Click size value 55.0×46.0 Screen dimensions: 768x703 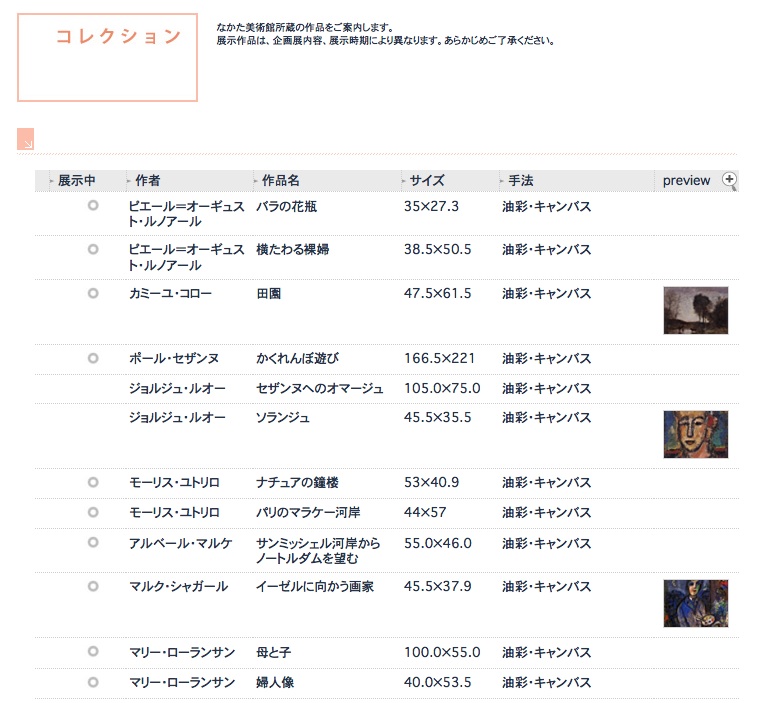tap(437, 543)
